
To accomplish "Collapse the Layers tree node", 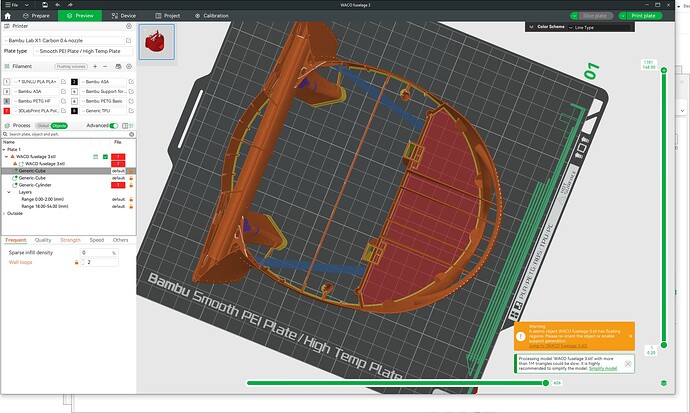I will (9, 192).
